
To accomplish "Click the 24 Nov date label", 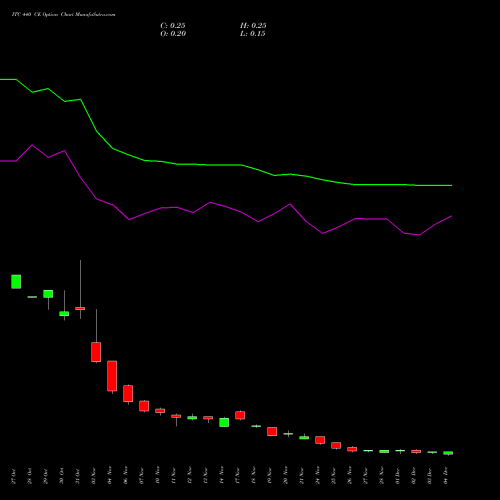I will [x=318, y=476].
